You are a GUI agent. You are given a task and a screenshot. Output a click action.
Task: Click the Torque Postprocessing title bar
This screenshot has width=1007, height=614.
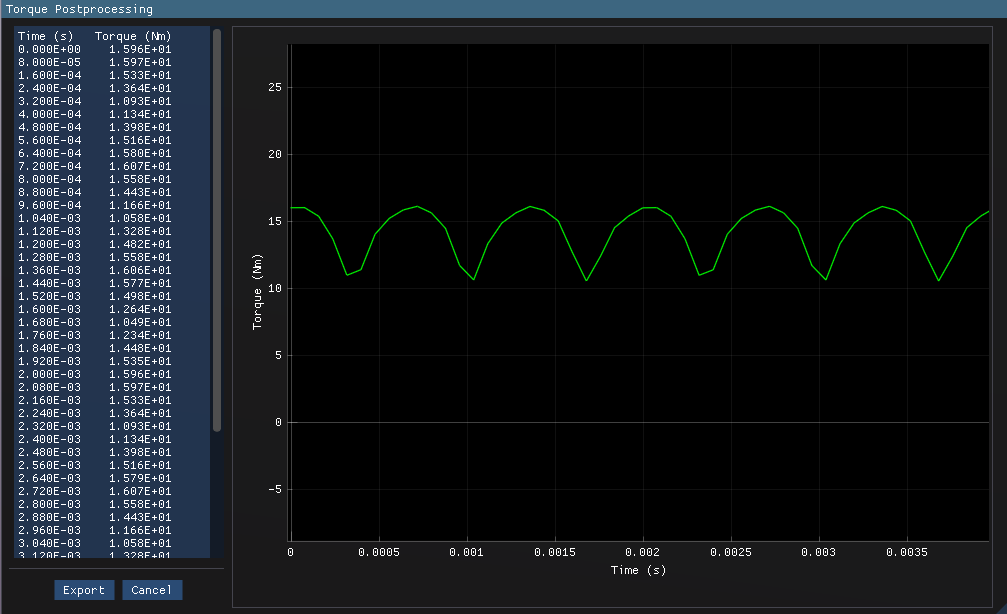pyautogui.click(x=80, y=9)
